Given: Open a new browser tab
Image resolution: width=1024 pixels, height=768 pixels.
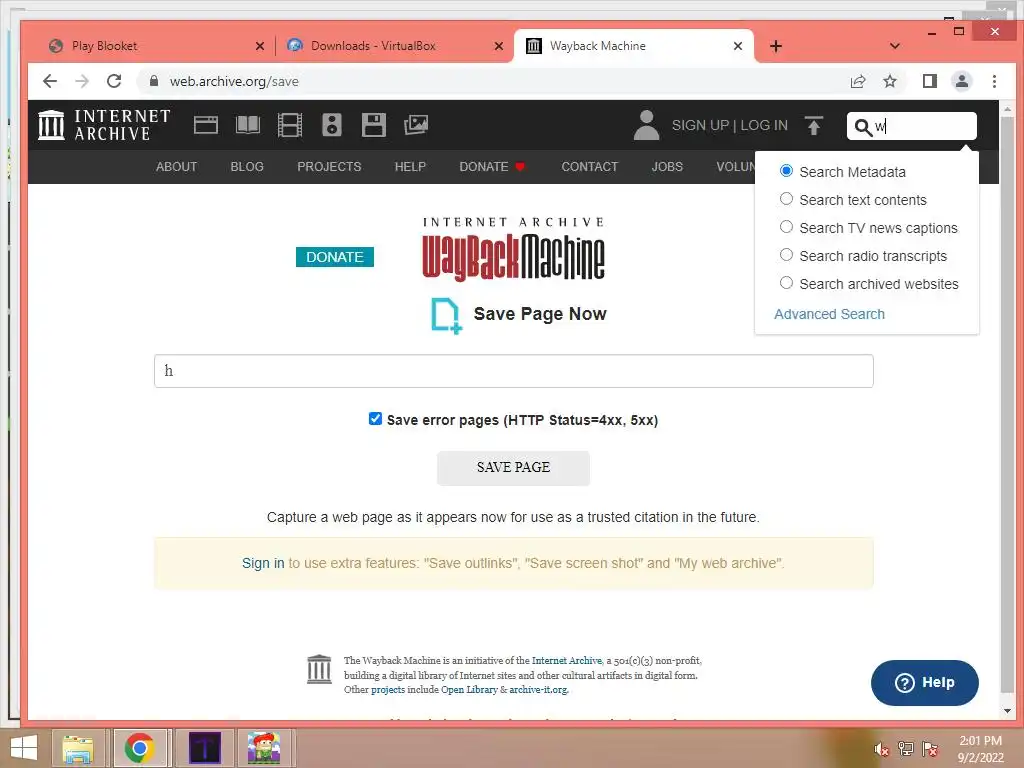Looking at the screenshot, I should 775,46.
